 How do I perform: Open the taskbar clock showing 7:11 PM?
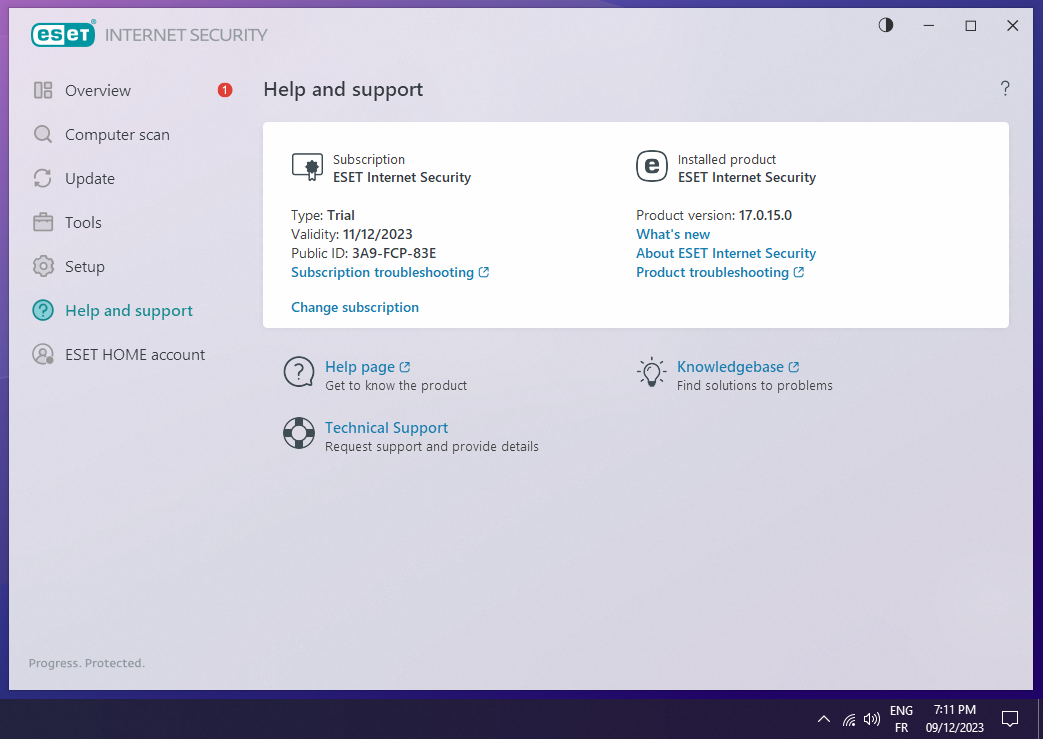tap(955, 719)
